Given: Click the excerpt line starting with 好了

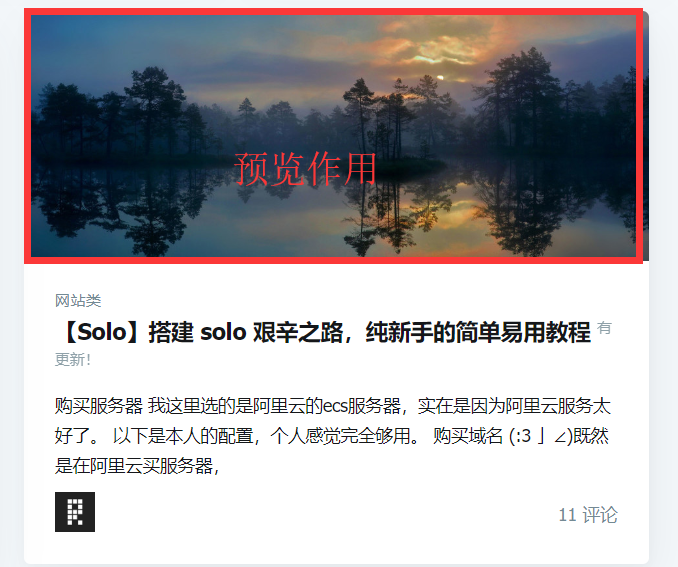Looking at the screenshot, I should [332, 436].
